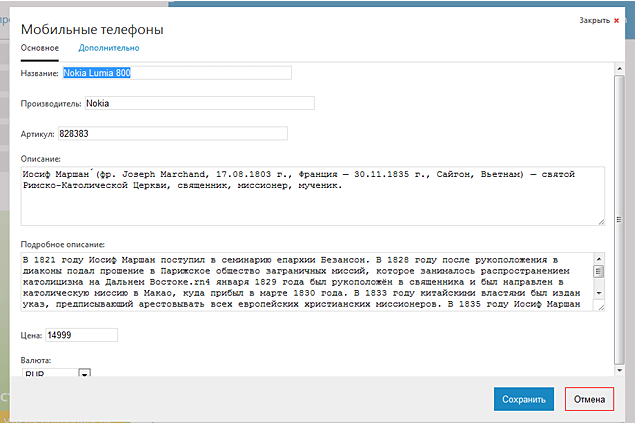Click the Подробное описание scrollbar thumb
This screenshot has height=434, width=636.
pos(599,271)
